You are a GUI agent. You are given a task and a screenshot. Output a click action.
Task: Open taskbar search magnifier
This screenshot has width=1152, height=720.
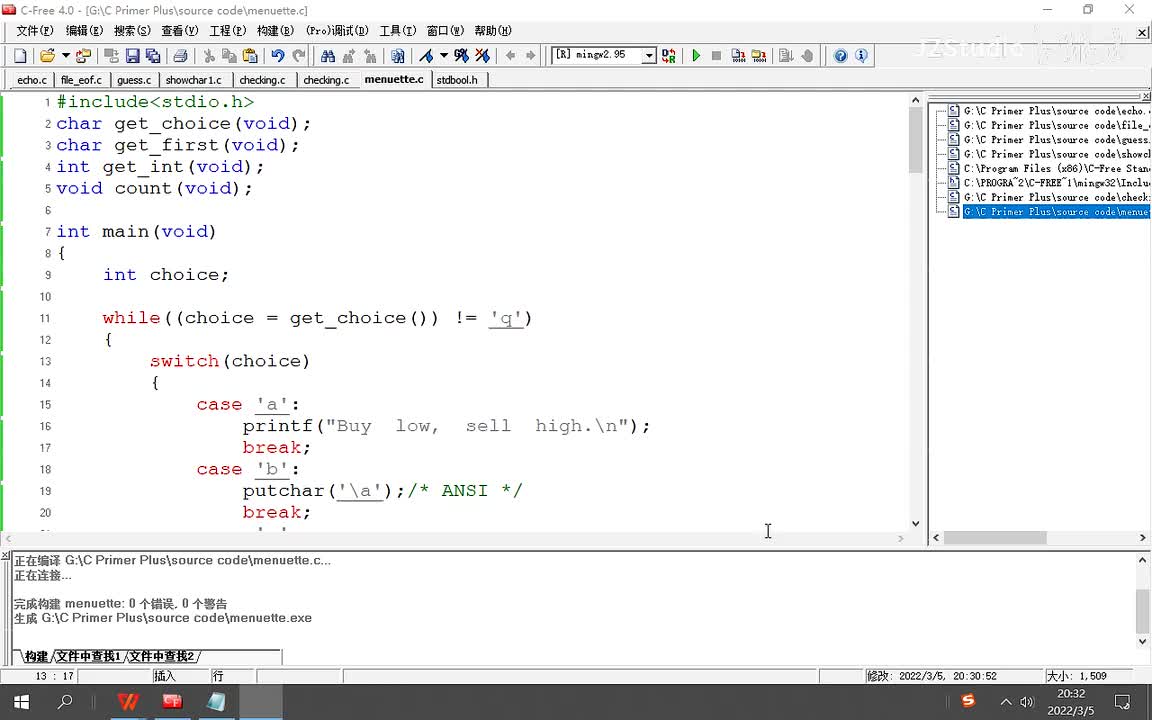[65, 702]
